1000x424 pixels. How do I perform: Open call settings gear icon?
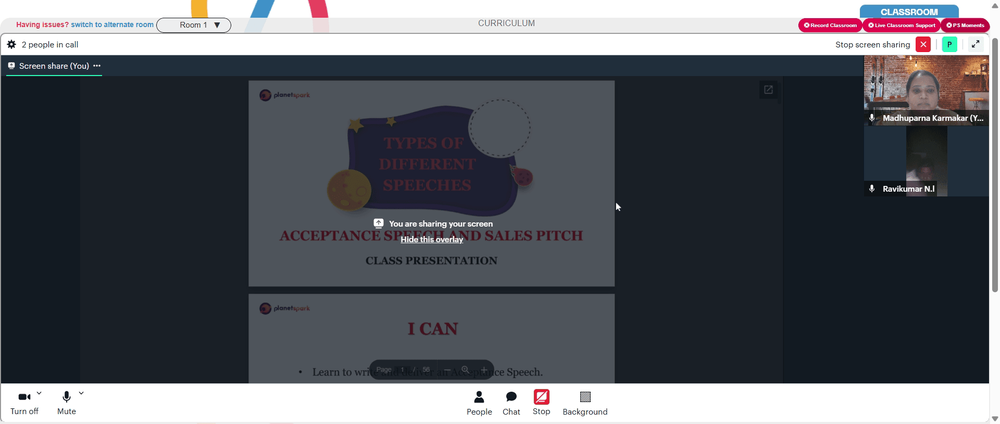pyautogui.click(x=11, y=45)
